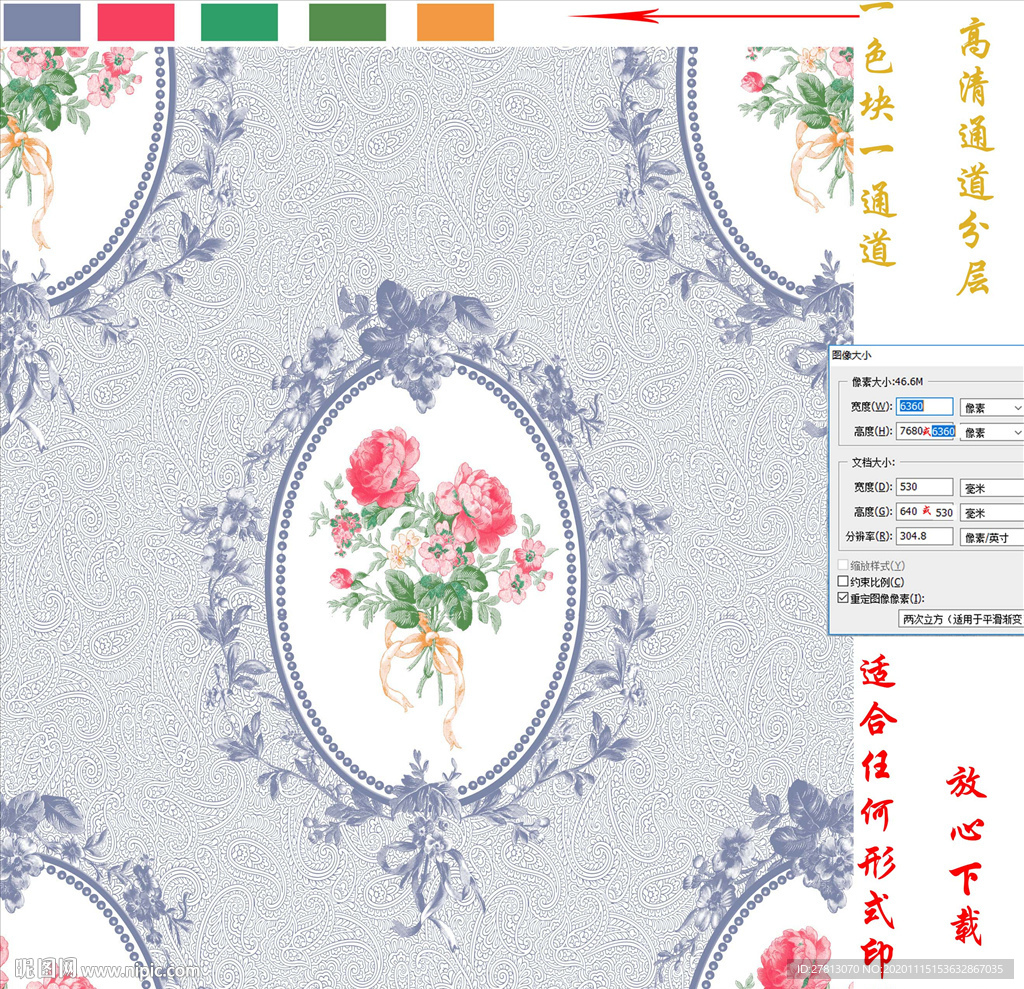Viewport: 1024px width, 989px height.
Task: Open the resolution unit dropdown 像素/英寸
Action: pos(991,537)
